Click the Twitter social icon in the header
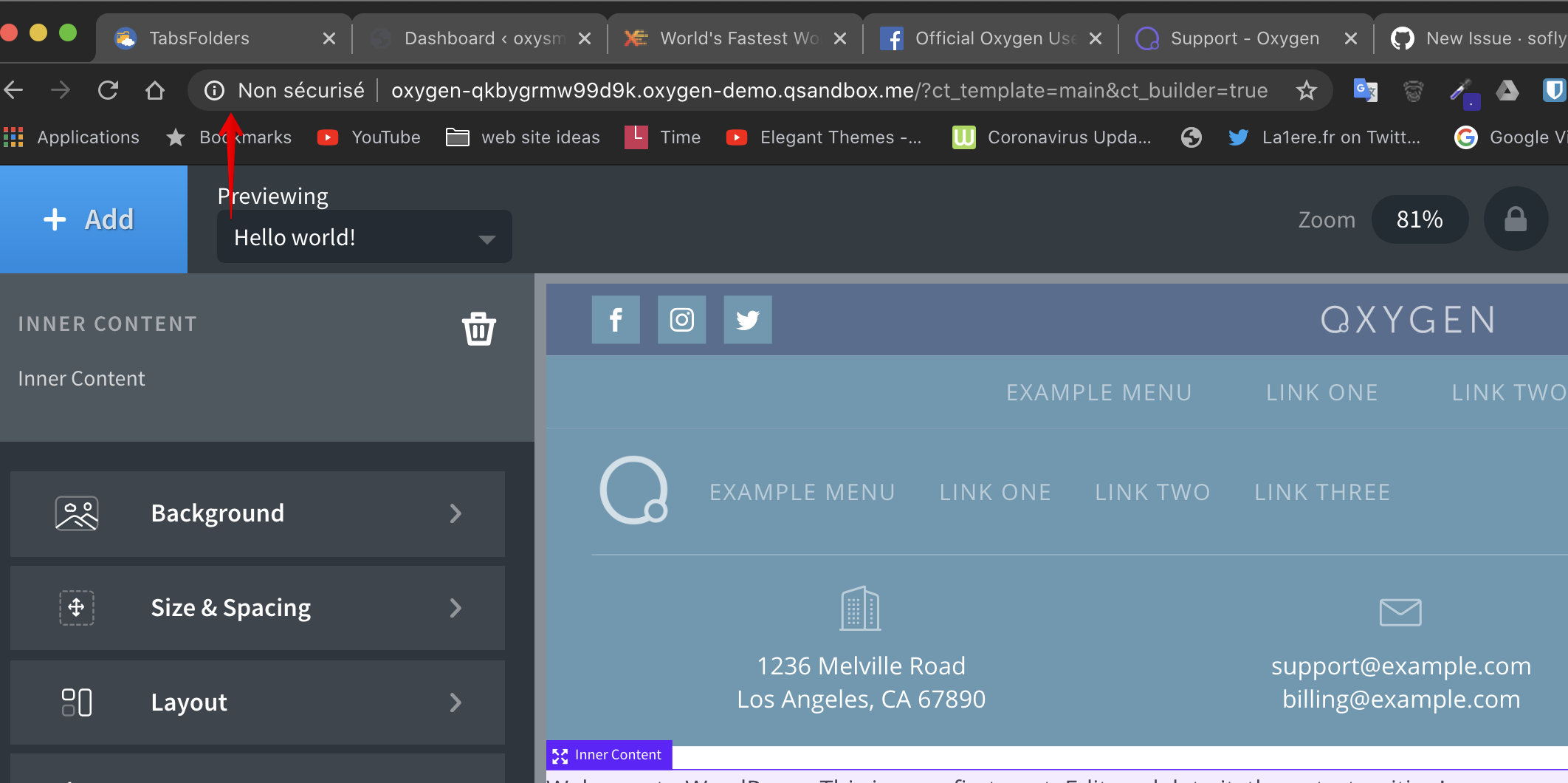Viewport: 1568px width, 783px height. click(x=747, y=320)
